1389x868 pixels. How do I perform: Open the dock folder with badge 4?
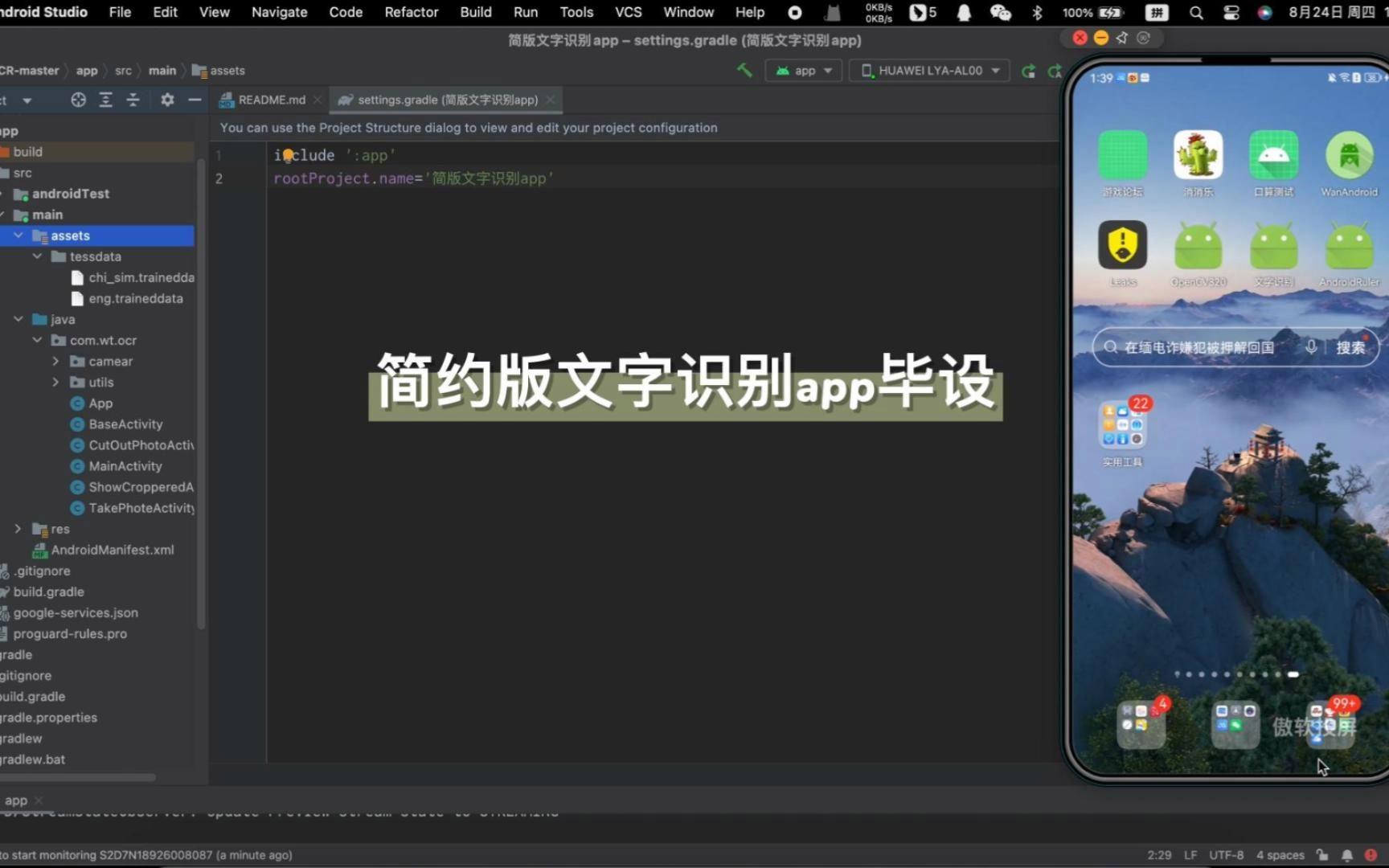[1141, 723]
